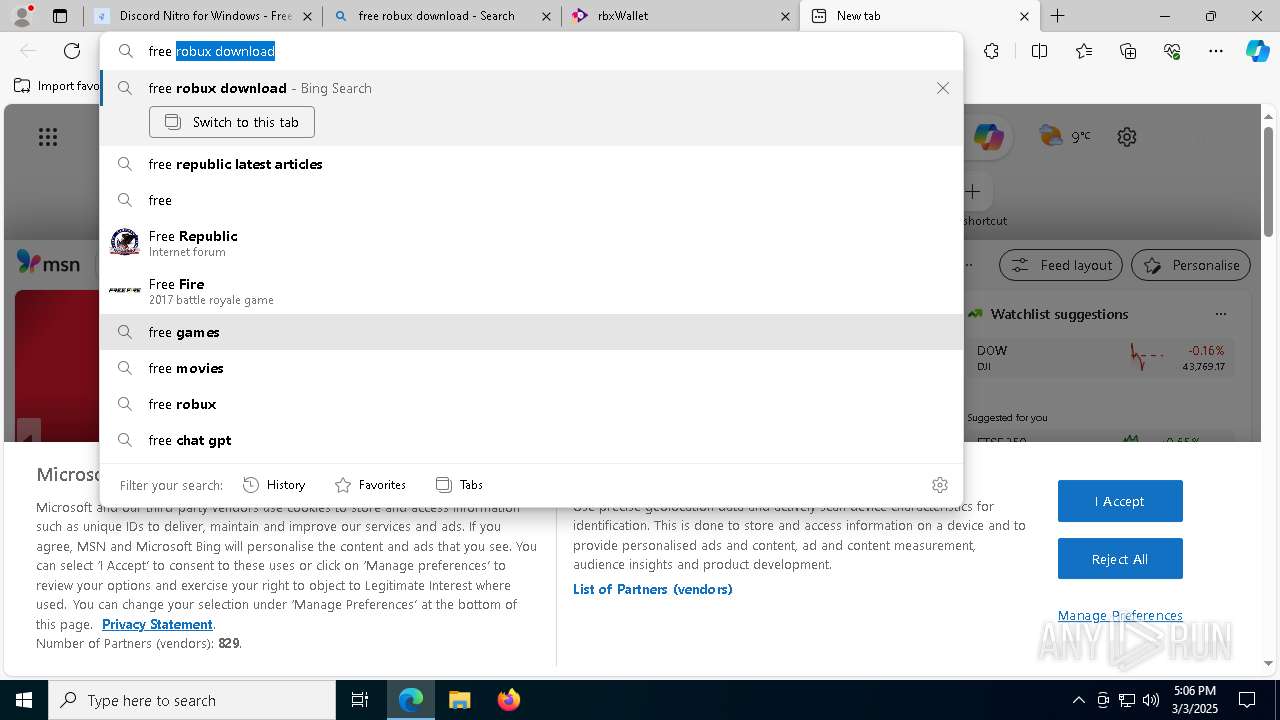
Task: Click the volume tray icon
Action: pyautogui.click(x=1151, y=700)
